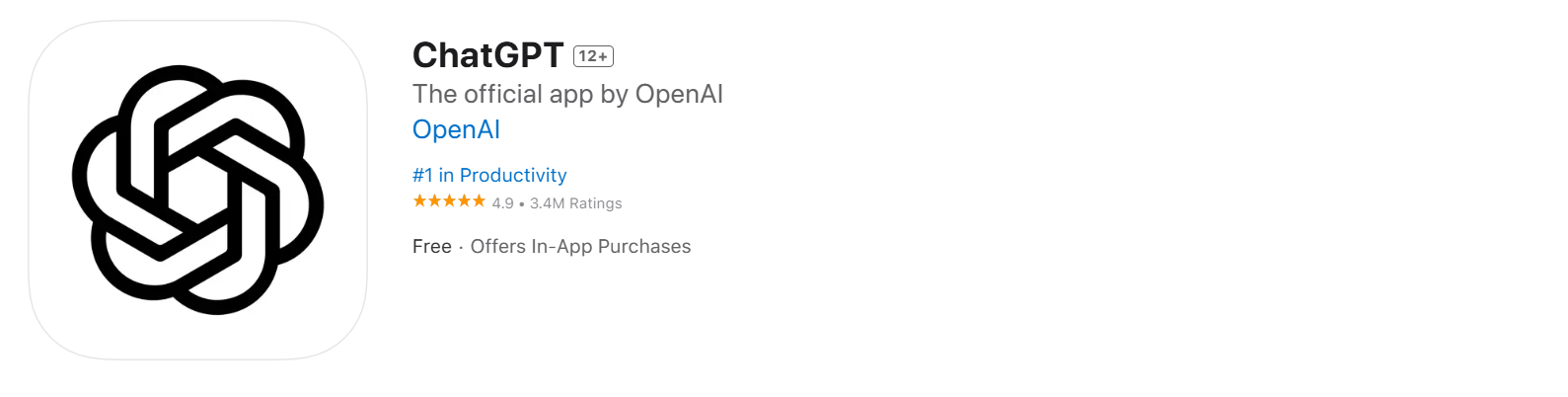Click the Offers In-App Purchases text

[x=580, y=247]
